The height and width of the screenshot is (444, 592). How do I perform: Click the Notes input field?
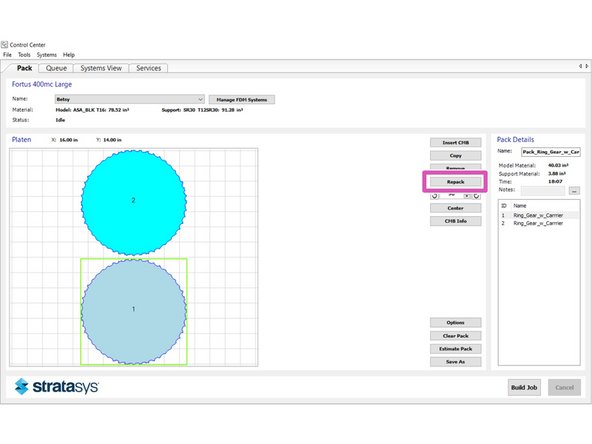(x=543, y=190)
